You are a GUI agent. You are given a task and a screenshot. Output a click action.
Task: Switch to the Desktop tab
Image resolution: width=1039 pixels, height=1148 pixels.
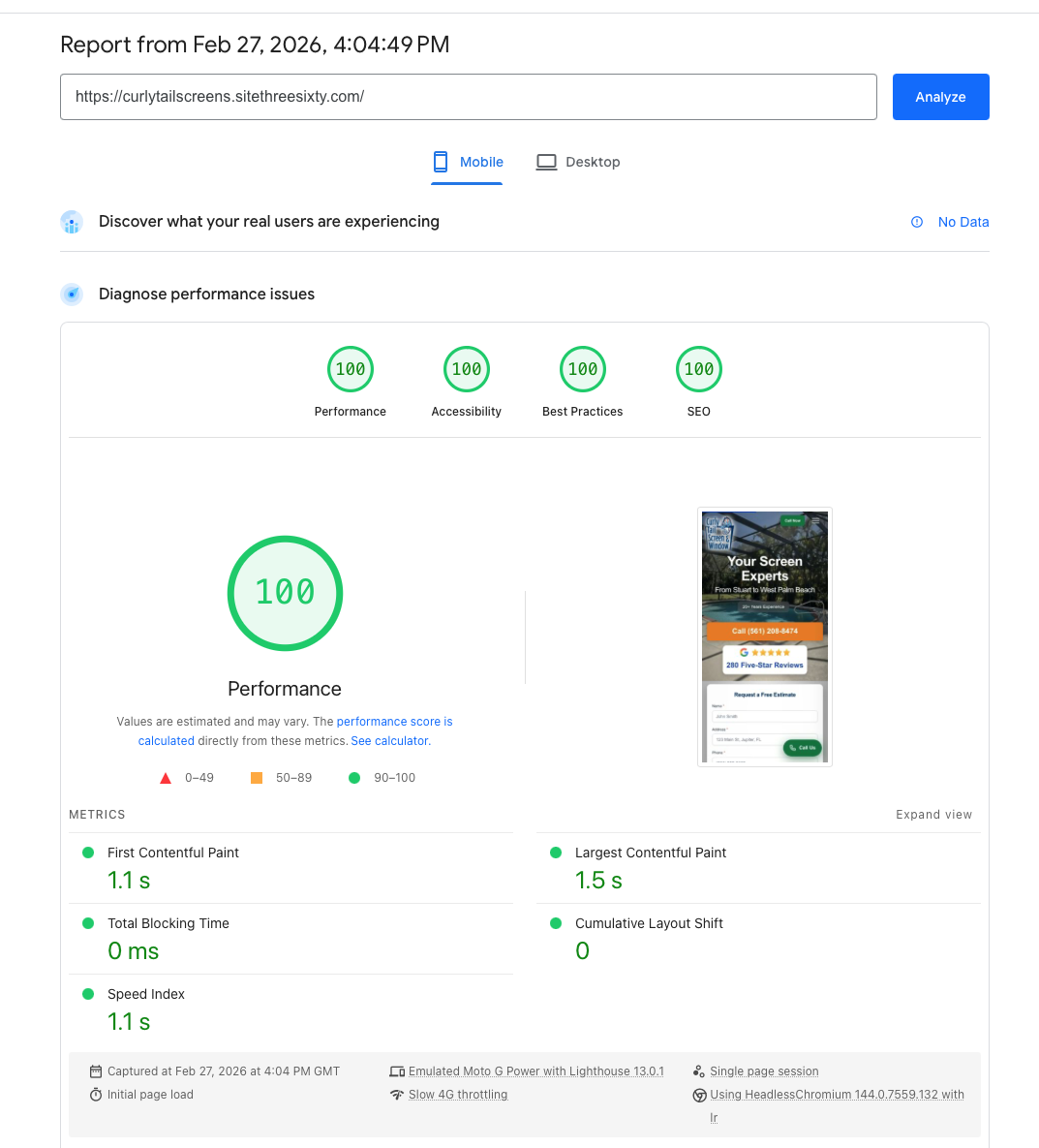(578, 162)
